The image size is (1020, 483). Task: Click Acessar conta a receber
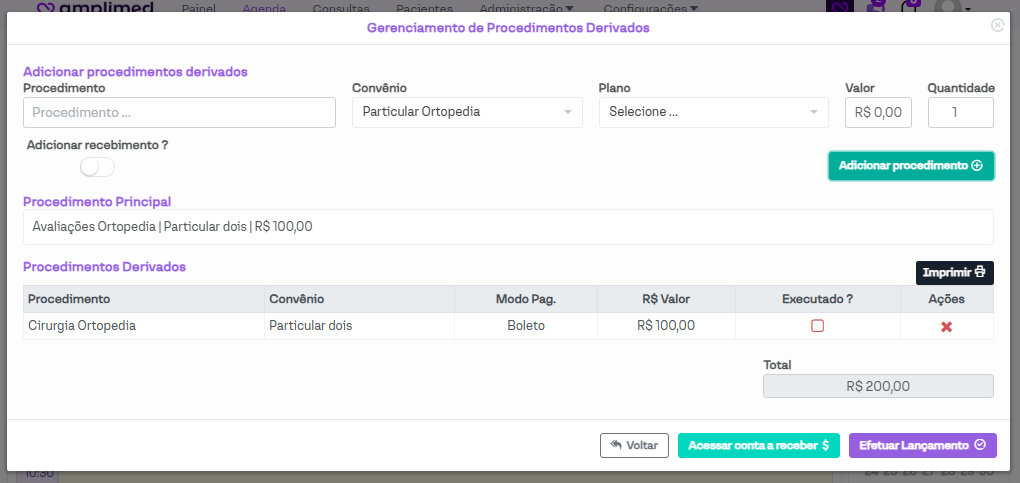click(758, 446)
